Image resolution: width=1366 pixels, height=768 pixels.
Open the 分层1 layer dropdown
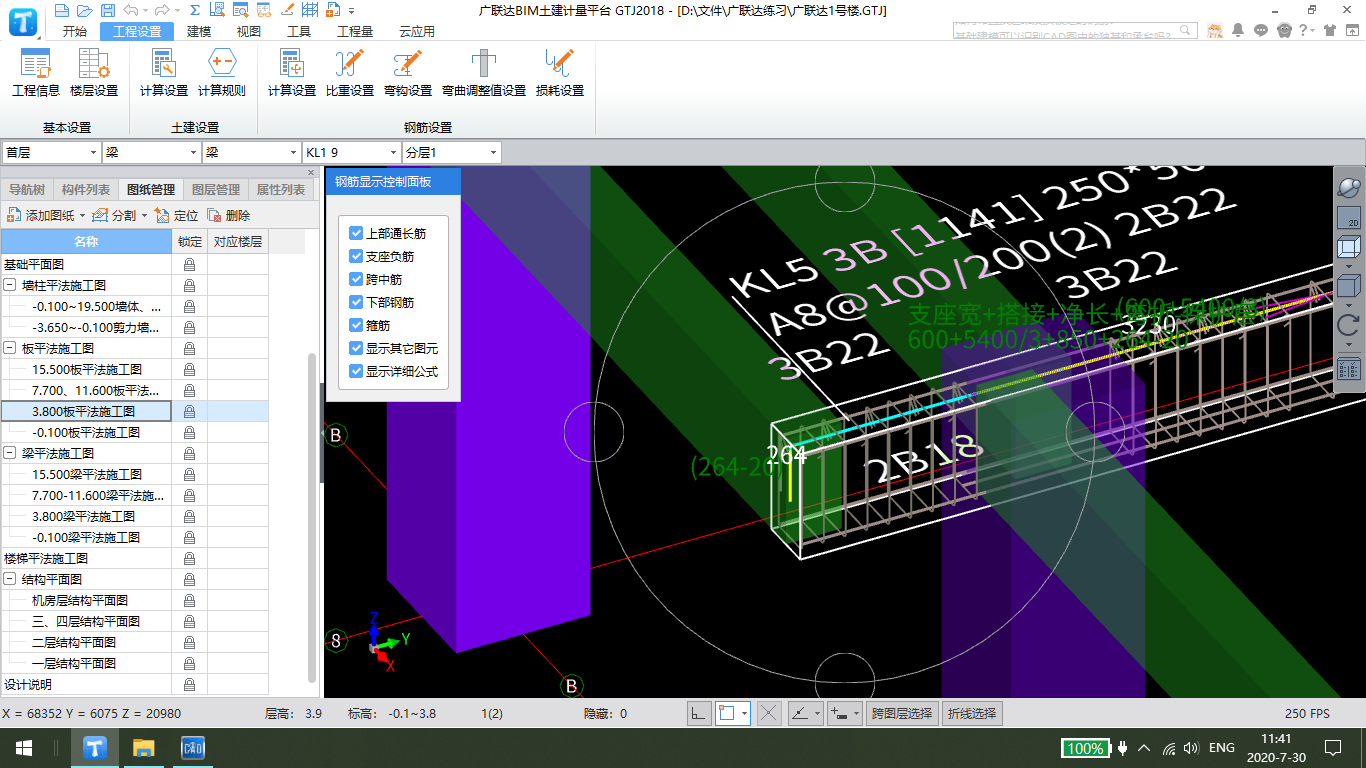(451, 153)
